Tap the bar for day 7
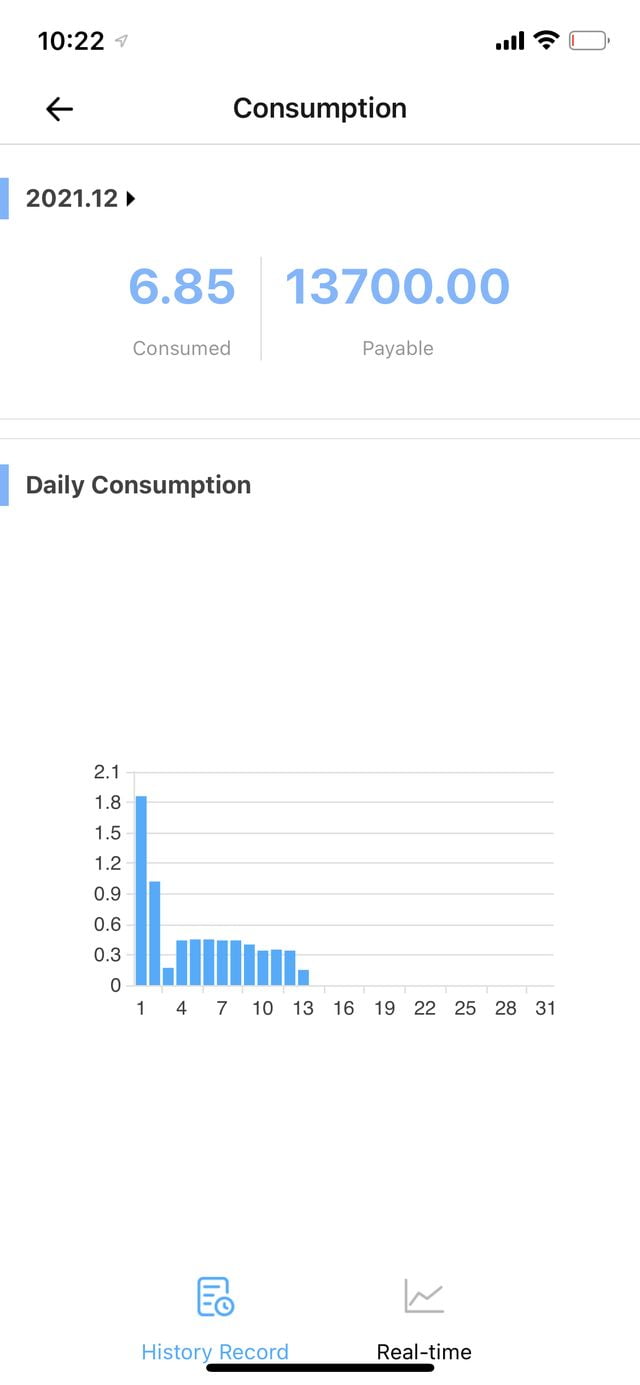Image resolution: width=640 pixels, height=1385 pixels. 222,962
